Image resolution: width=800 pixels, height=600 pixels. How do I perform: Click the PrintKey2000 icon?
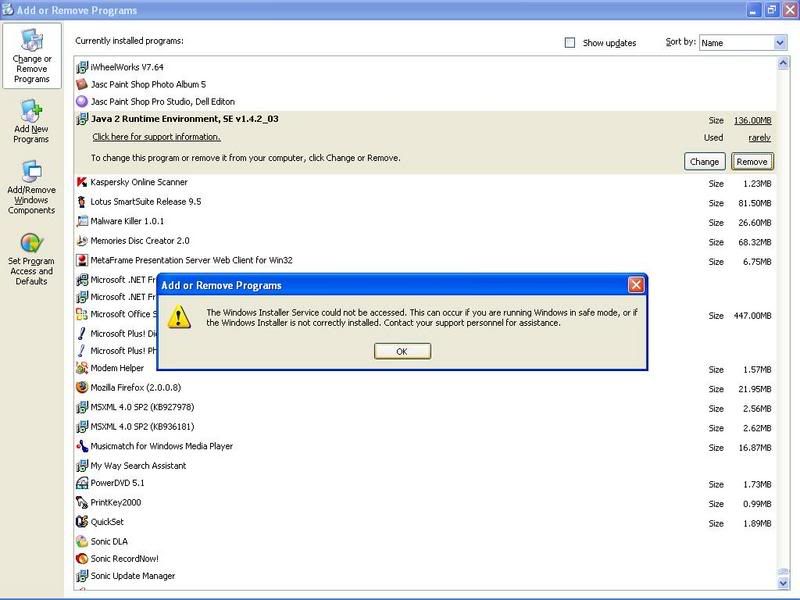point(82,503)
